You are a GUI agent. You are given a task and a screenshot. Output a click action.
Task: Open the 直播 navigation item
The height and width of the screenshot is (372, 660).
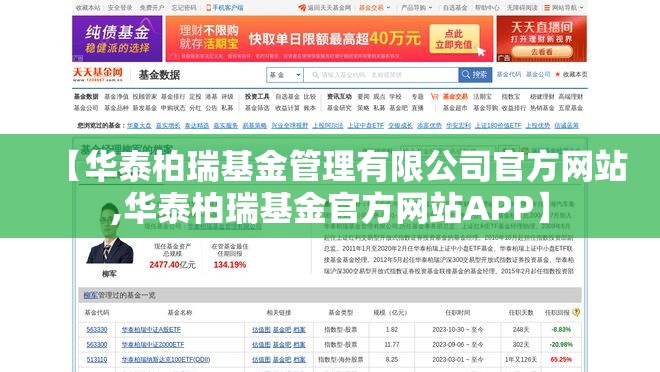pyautogui.click(x=417, y=108)
